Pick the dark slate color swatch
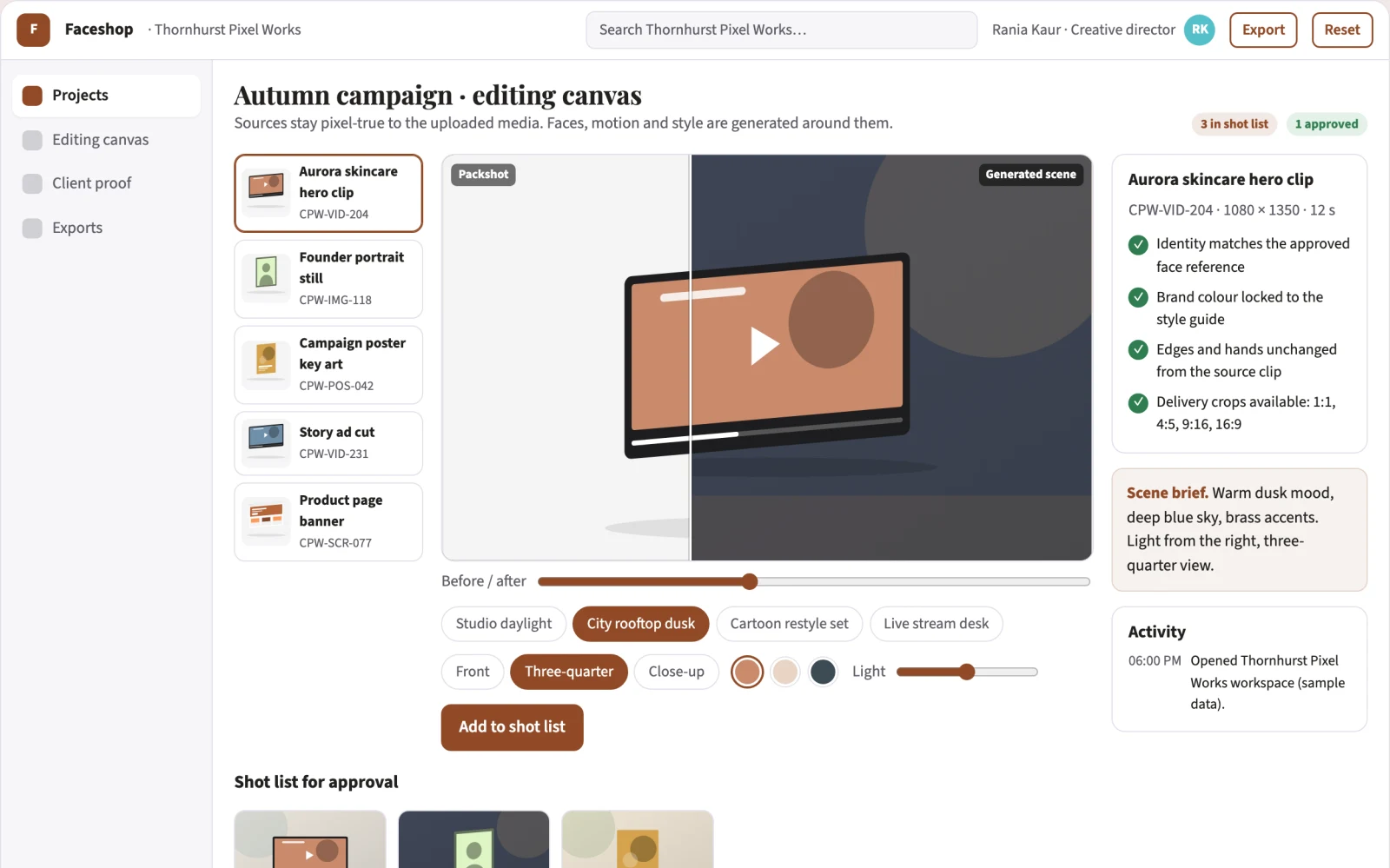Screen dimensions: 1390x868 tap(823, 672)
